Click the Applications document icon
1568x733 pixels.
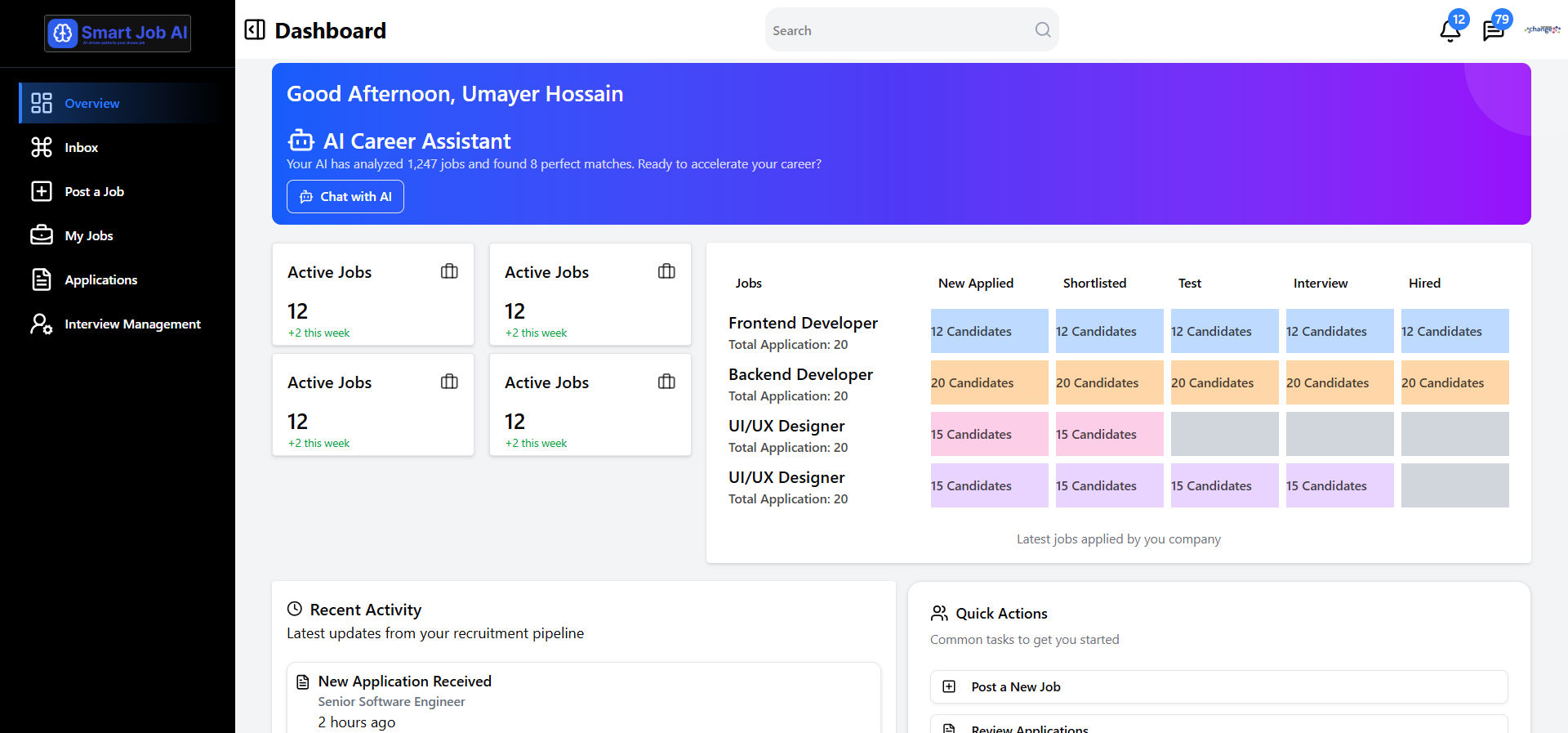42,279
